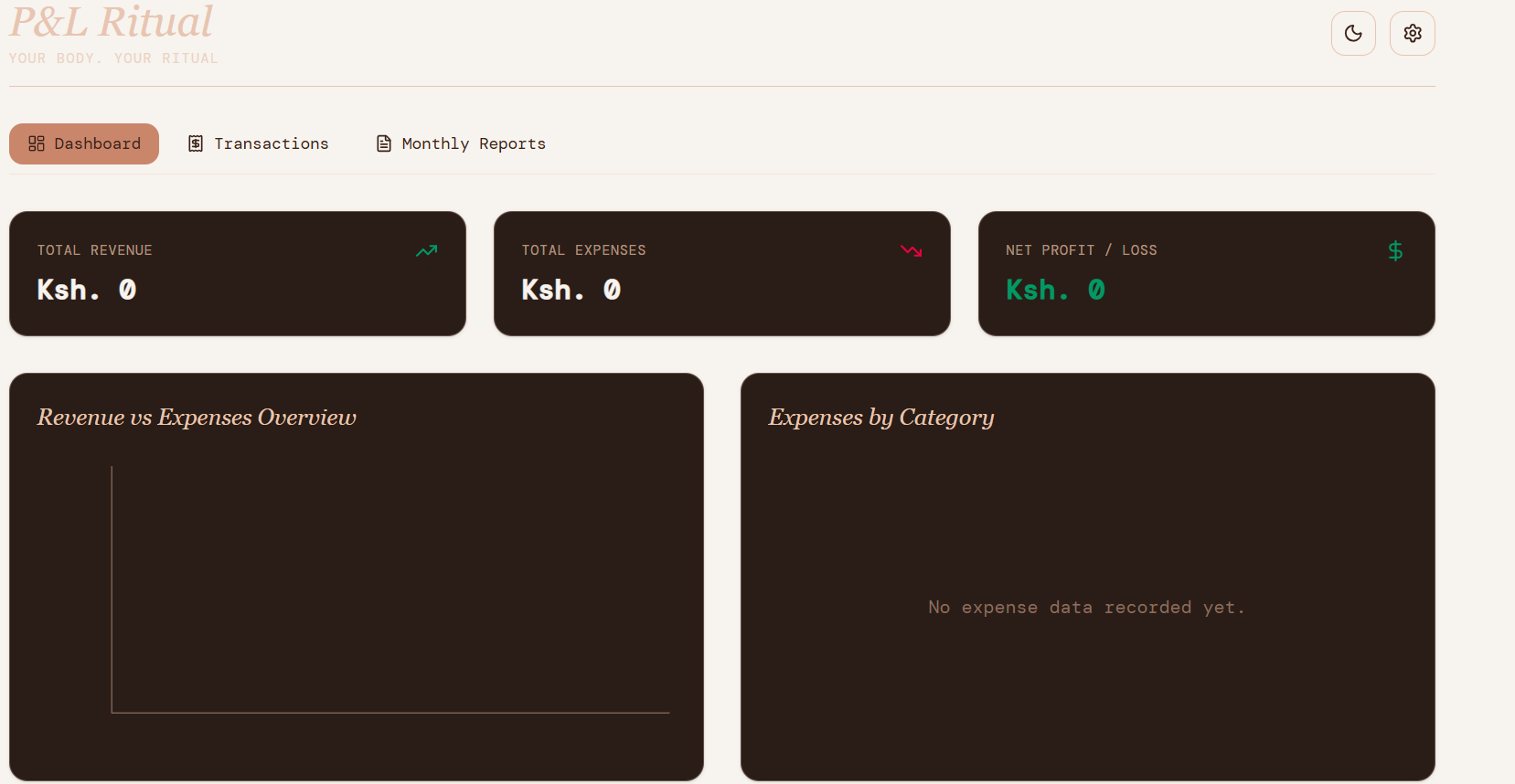1515x784 pixels.
Task: Click the 'Revenue vs Expenses Overview' heading
Action: [197, 418]
